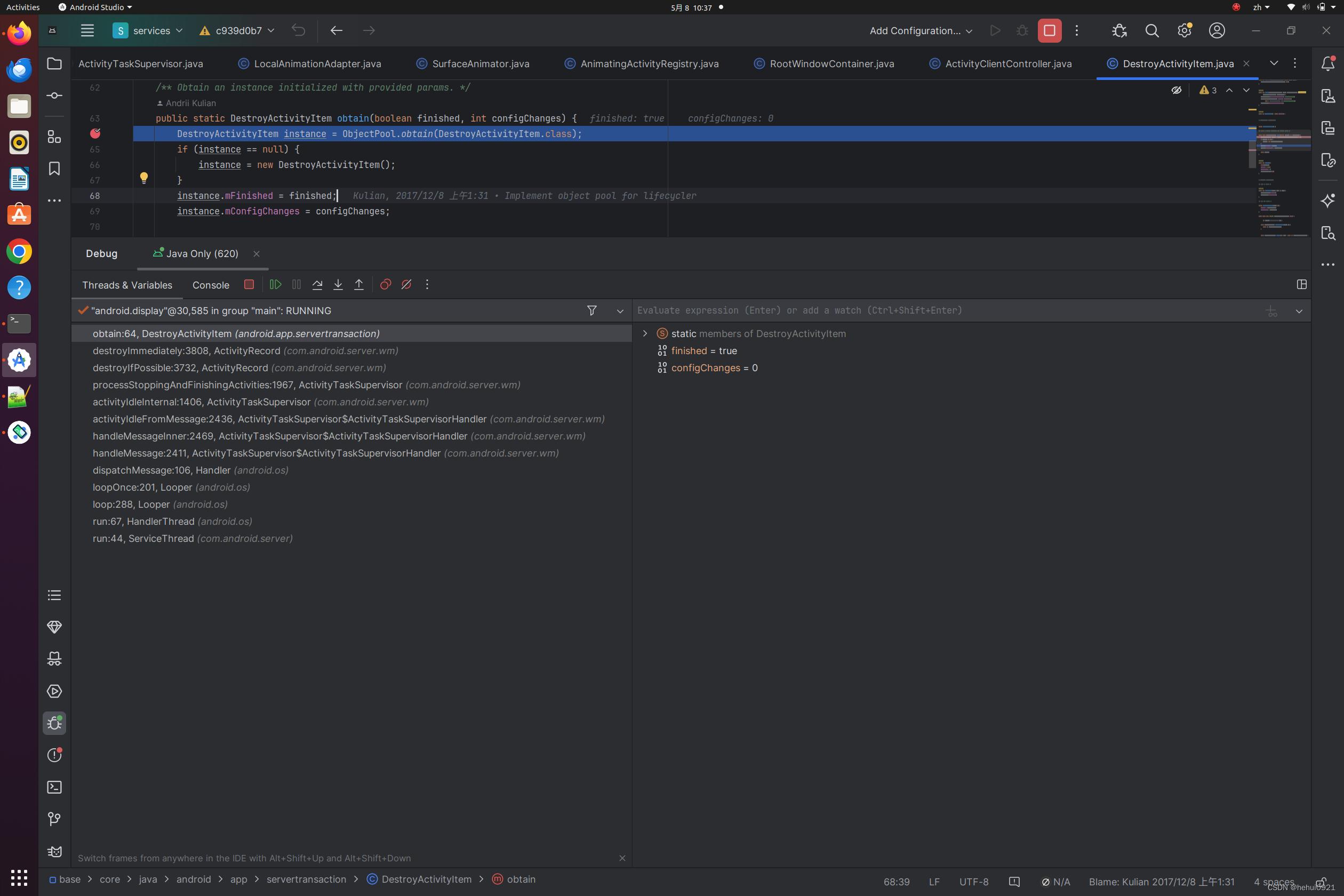Open the Bookmarks tool window icon
The width and height of the screenshot is (1344, 896).
pos(54,169)
